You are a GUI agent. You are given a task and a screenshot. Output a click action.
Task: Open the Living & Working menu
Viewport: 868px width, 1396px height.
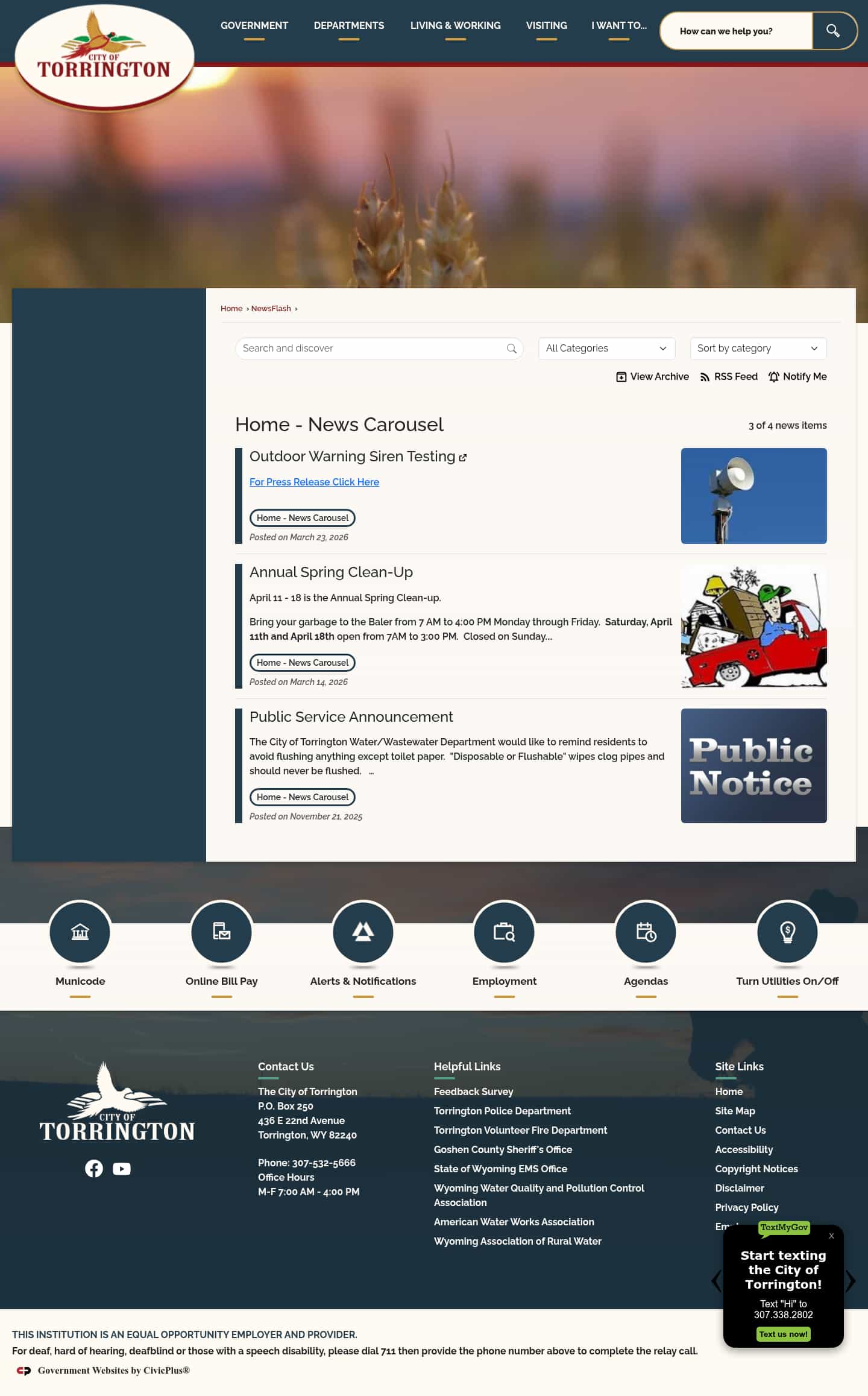[x=456, y=26]
